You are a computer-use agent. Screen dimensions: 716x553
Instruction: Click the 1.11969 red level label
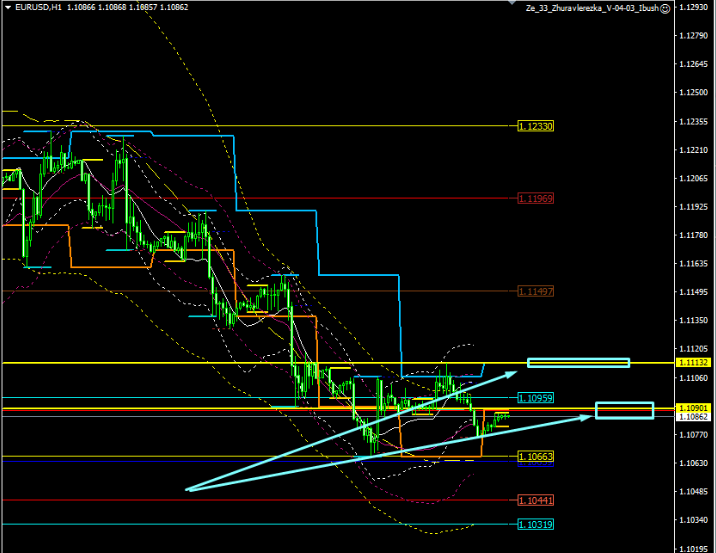click(x=535, y=198)
